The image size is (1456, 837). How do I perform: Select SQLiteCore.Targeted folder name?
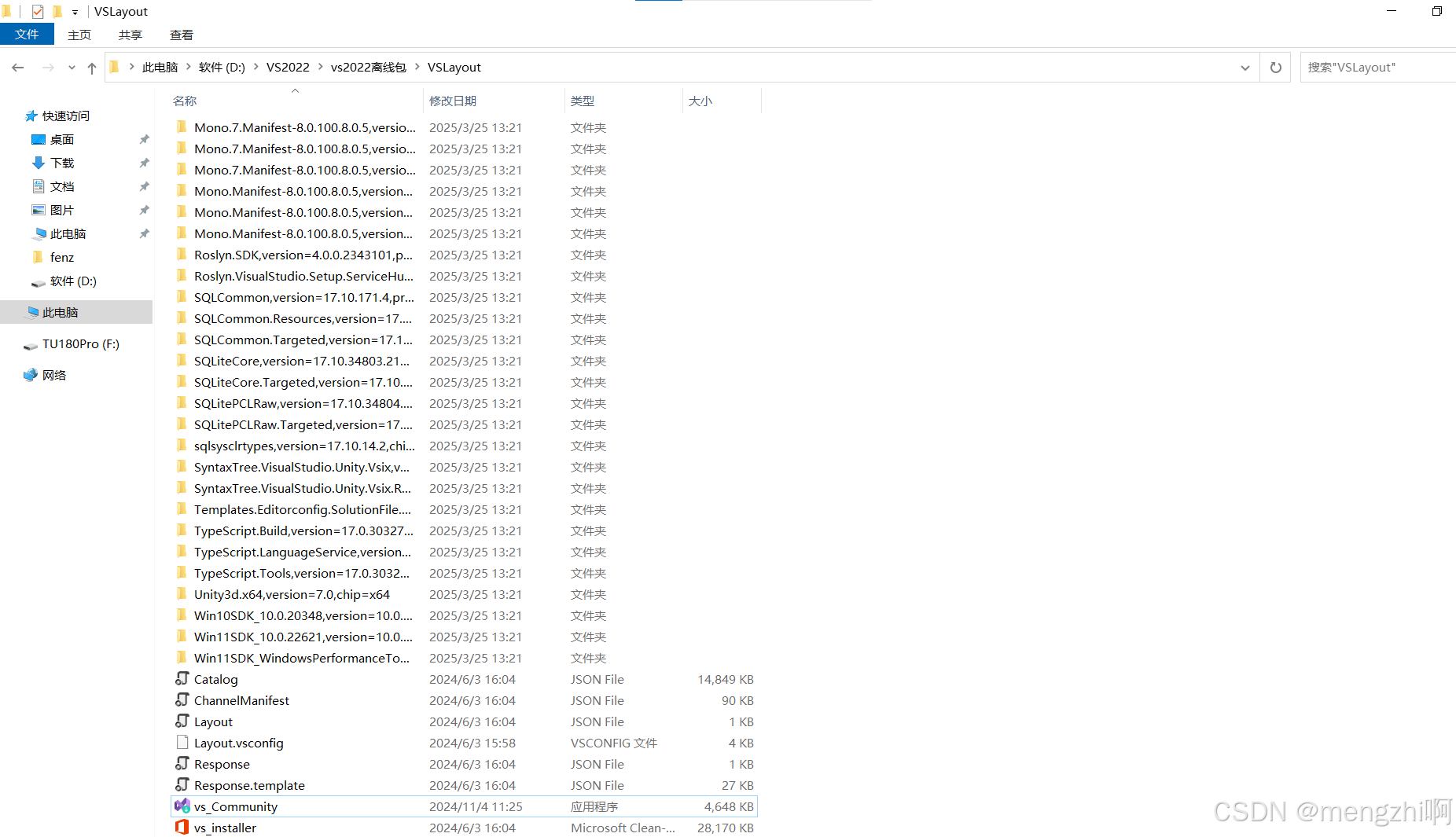click(303, 382)
